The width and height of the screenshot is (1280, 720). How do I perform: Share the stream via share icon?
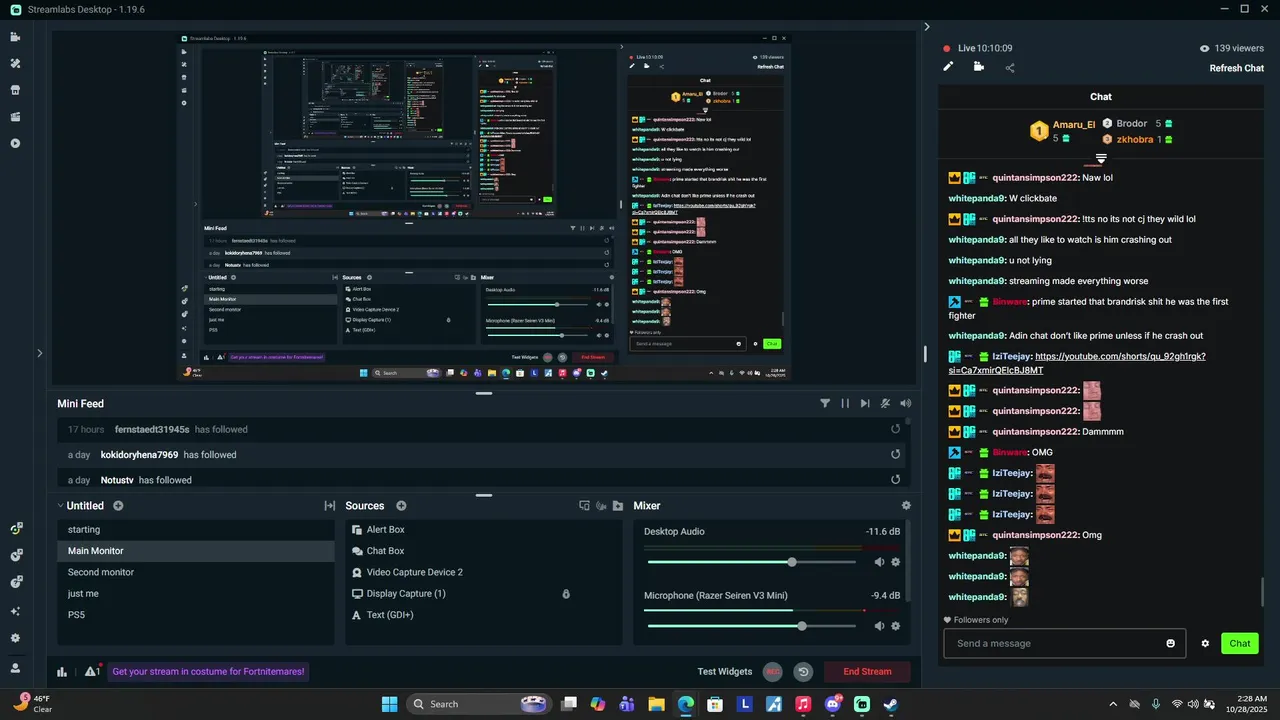(x=1010, y=68)
